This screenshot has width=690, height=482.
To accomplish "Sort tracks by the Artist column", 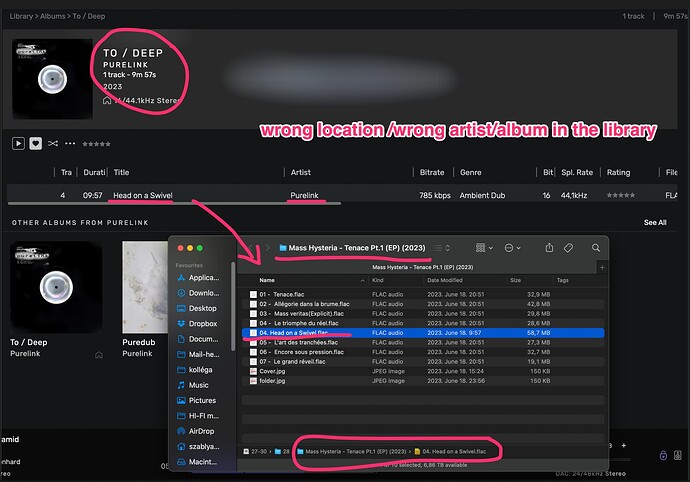I will click(301, 173).
